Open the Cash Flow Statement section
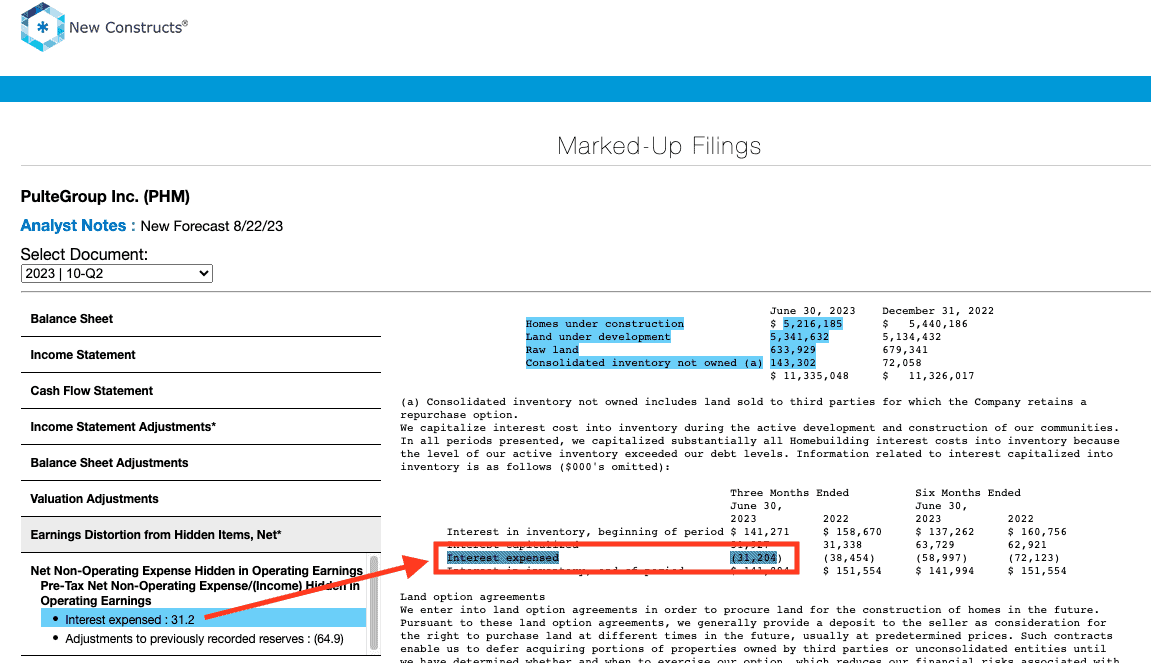This screenshot has height=663, width=1151. tap(200, 391)
